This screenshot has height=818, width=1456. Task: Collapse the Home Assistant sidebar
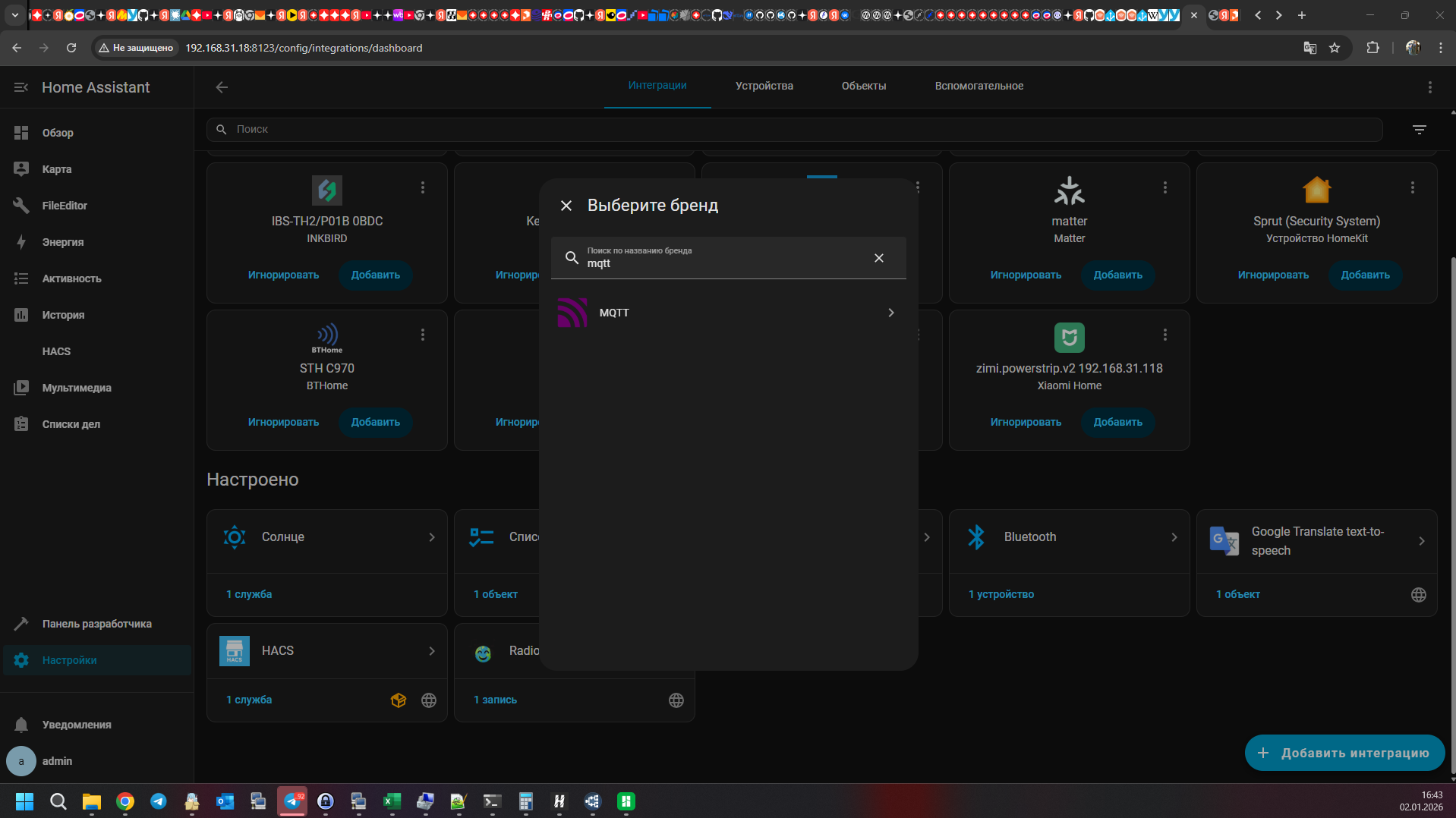click(20, 87)
